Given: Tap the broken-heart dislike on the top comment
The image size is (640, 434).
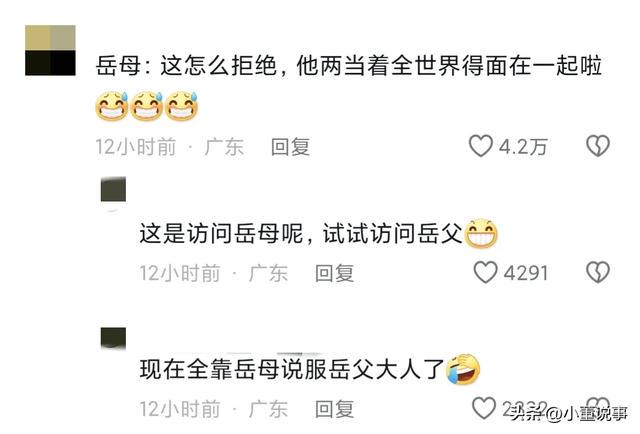Looking at the screenshot, I should (x=598, y=146).
